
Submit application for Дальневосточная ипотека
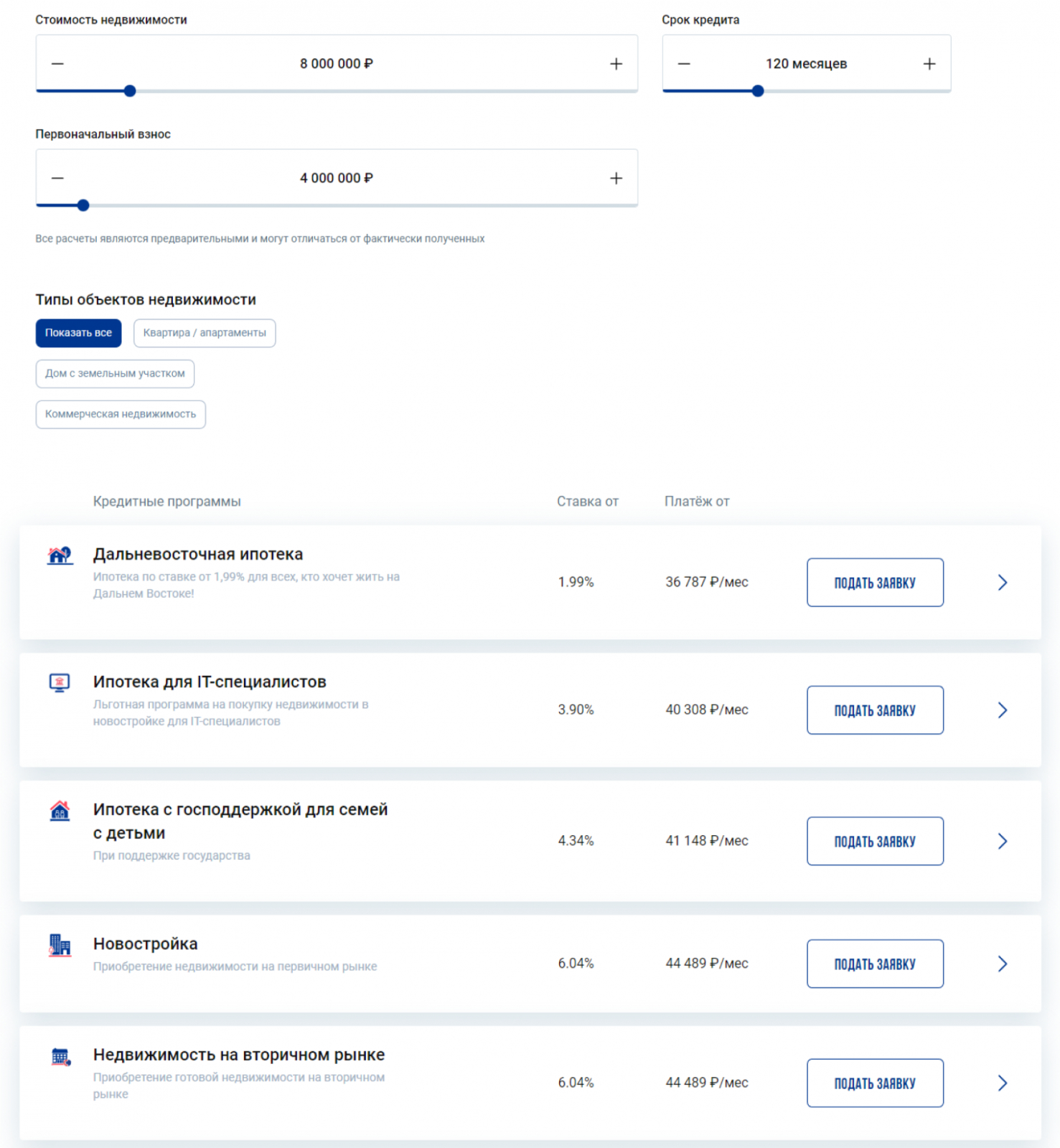[875, 583]
